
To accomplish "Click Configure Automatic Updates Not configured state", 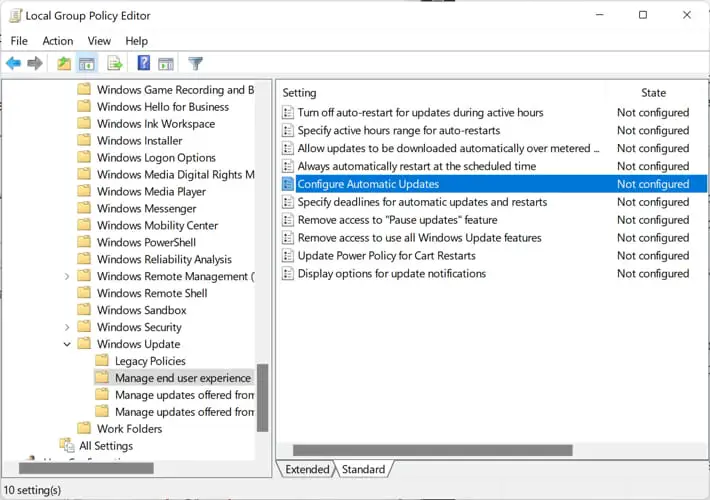I will point(653,184).
